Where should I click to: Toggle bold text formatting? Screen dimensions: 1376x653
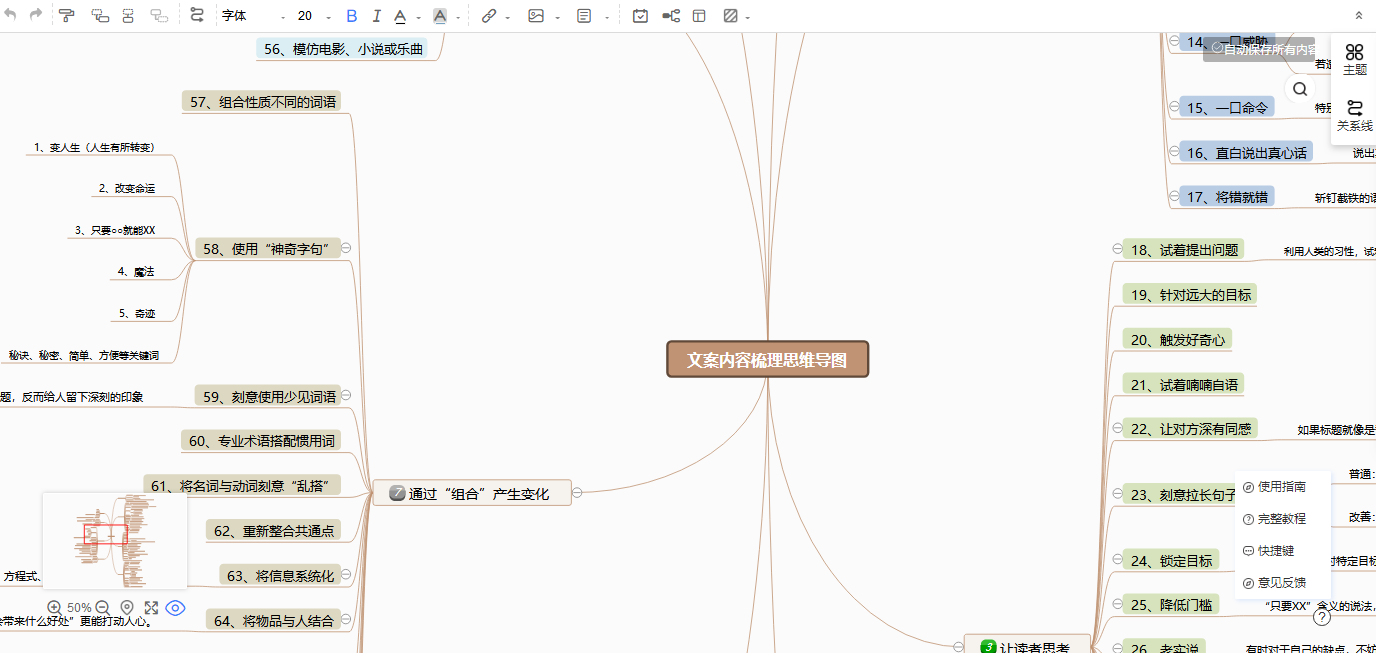351,16
